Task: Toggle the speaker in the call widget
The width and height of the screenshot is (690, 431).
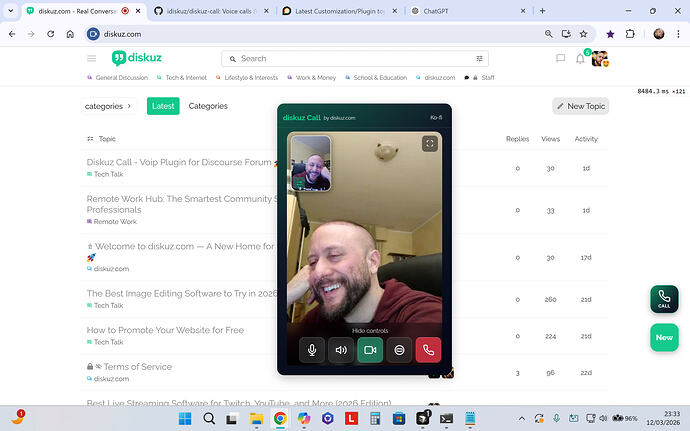Action: pyautogui.click(x=341, y=350)
